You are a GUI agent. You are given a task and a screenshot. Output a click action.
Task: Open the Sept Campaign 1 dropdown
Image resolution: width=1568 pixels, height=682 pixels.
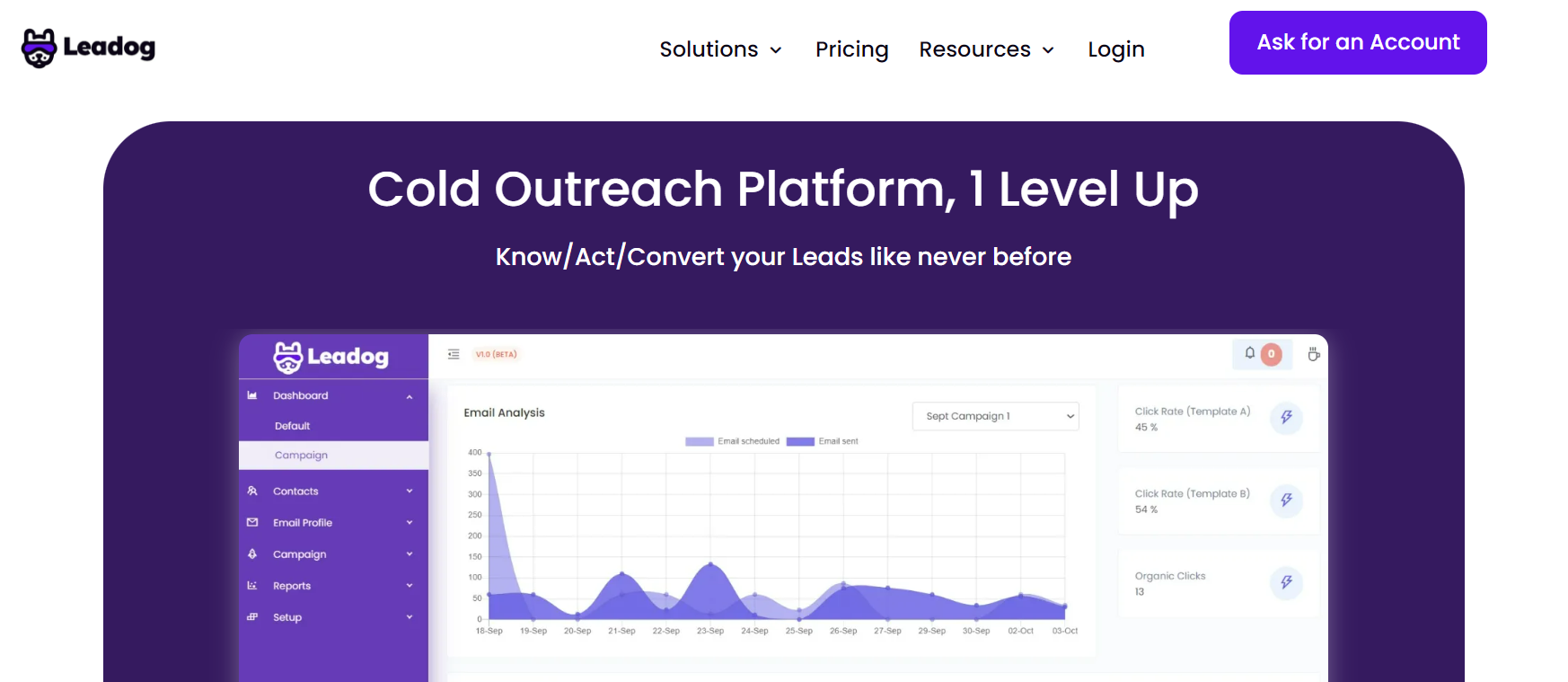click(995, 416)
